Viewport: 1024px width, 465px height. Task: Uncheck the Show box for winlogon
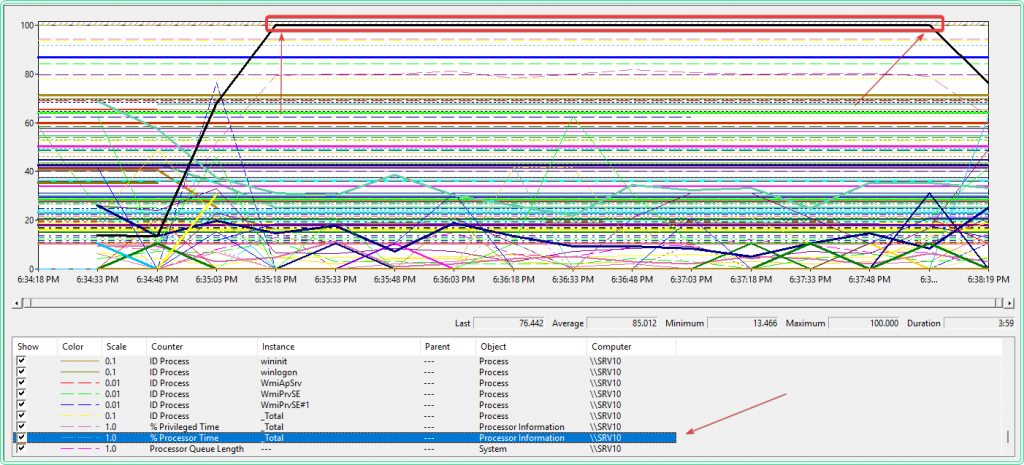[21, 372]
